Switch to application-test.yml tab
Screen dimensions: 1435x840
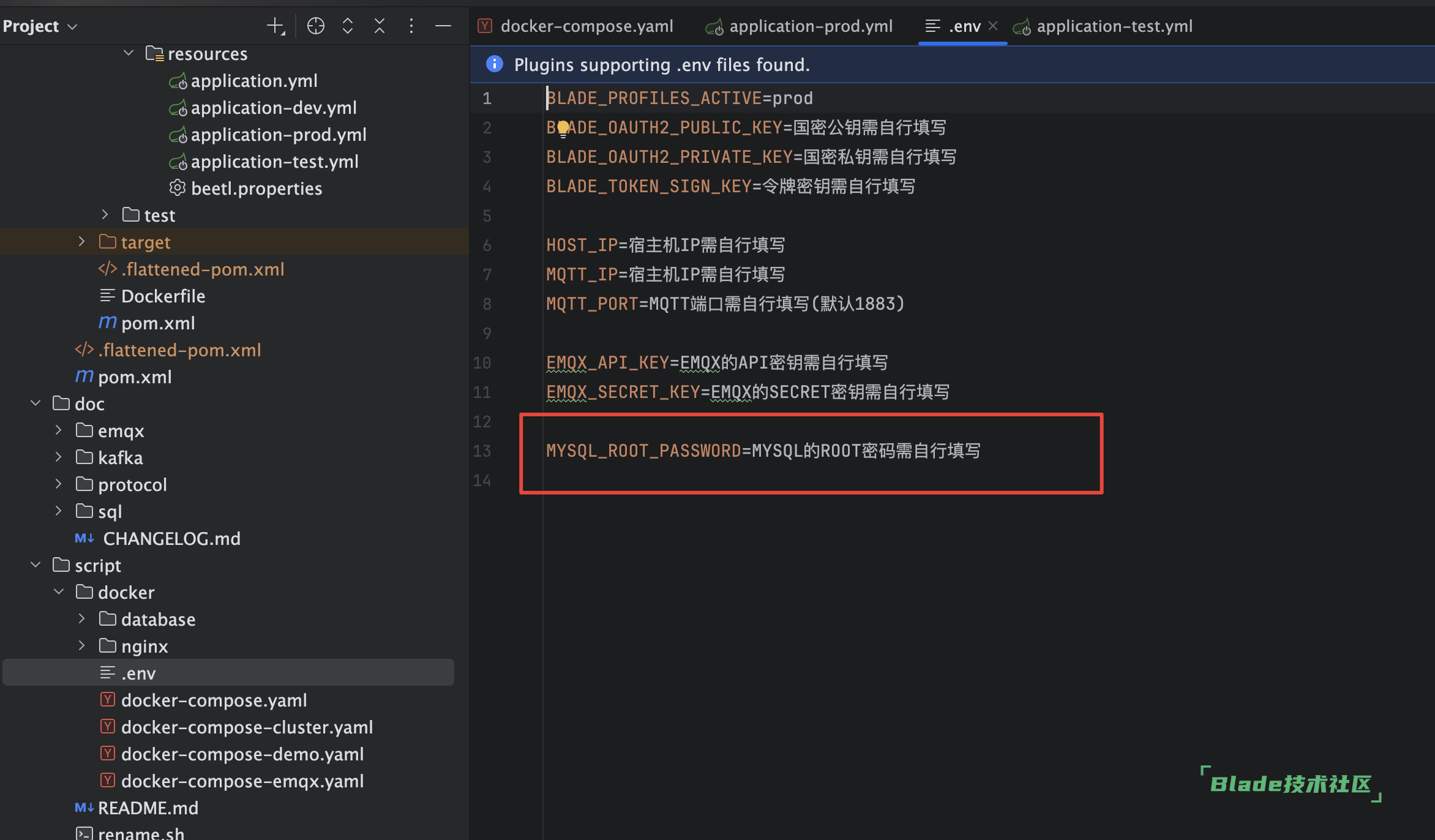click(1114, 26)
